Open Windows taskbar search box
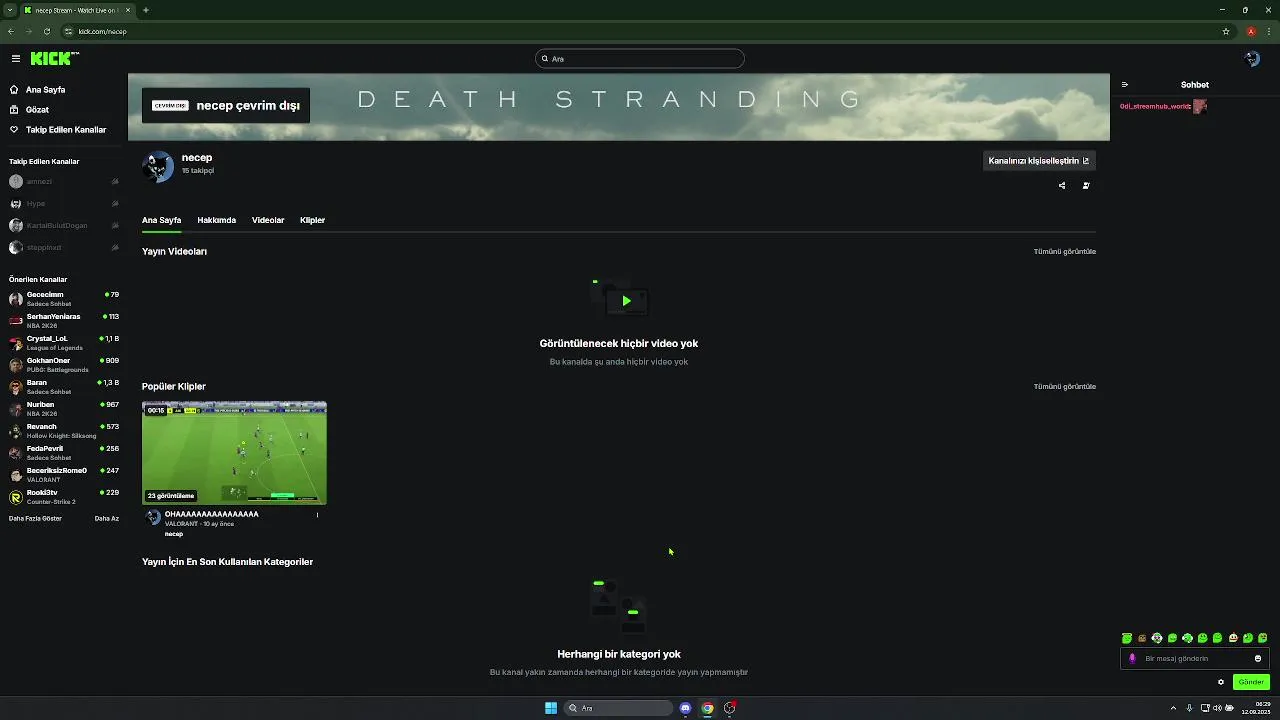Image resolution: width=1280 pixels, height=720 pixels. coord(618,708)
